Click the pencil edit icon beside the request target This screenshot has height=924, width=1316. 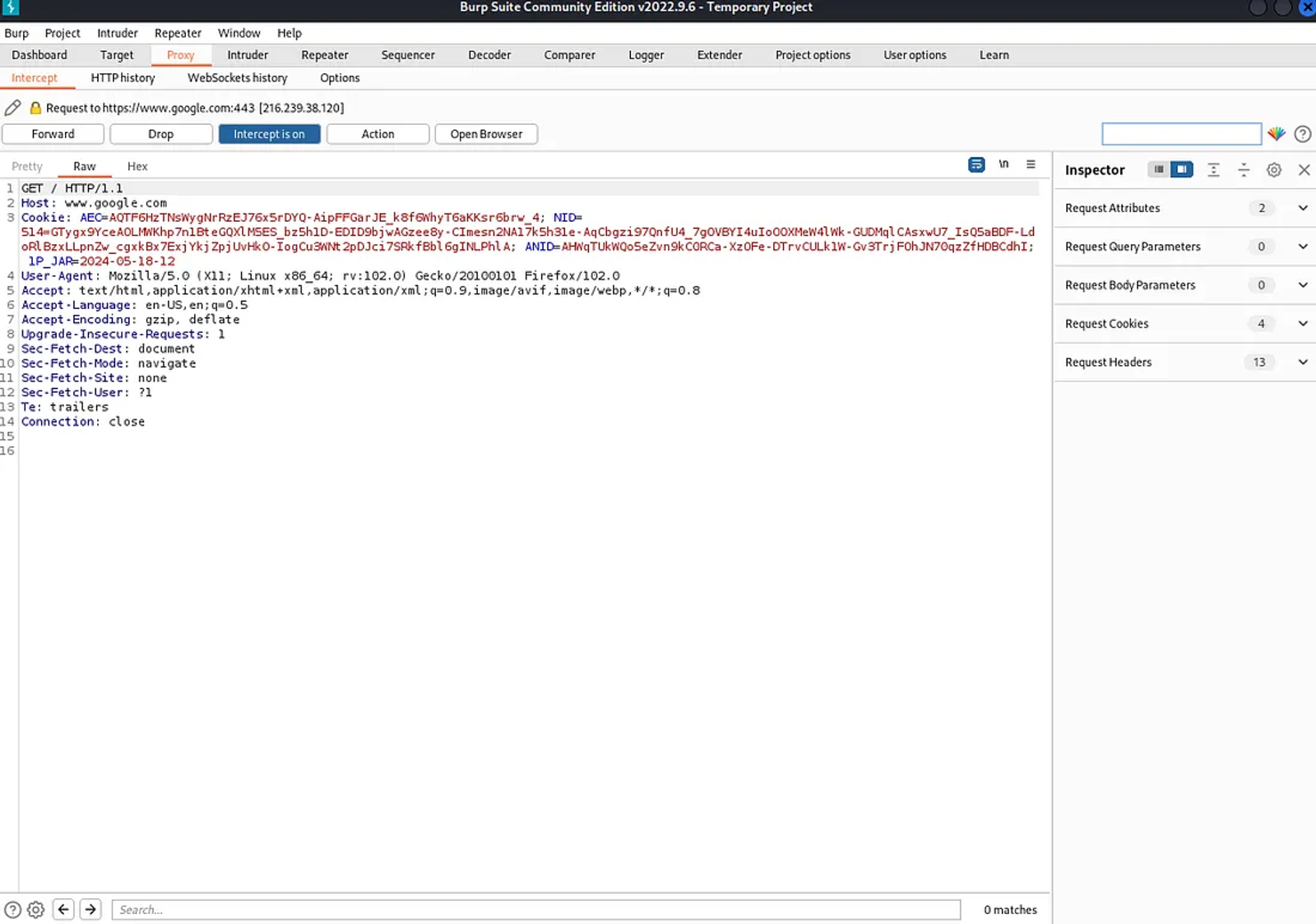pos(12,108)
